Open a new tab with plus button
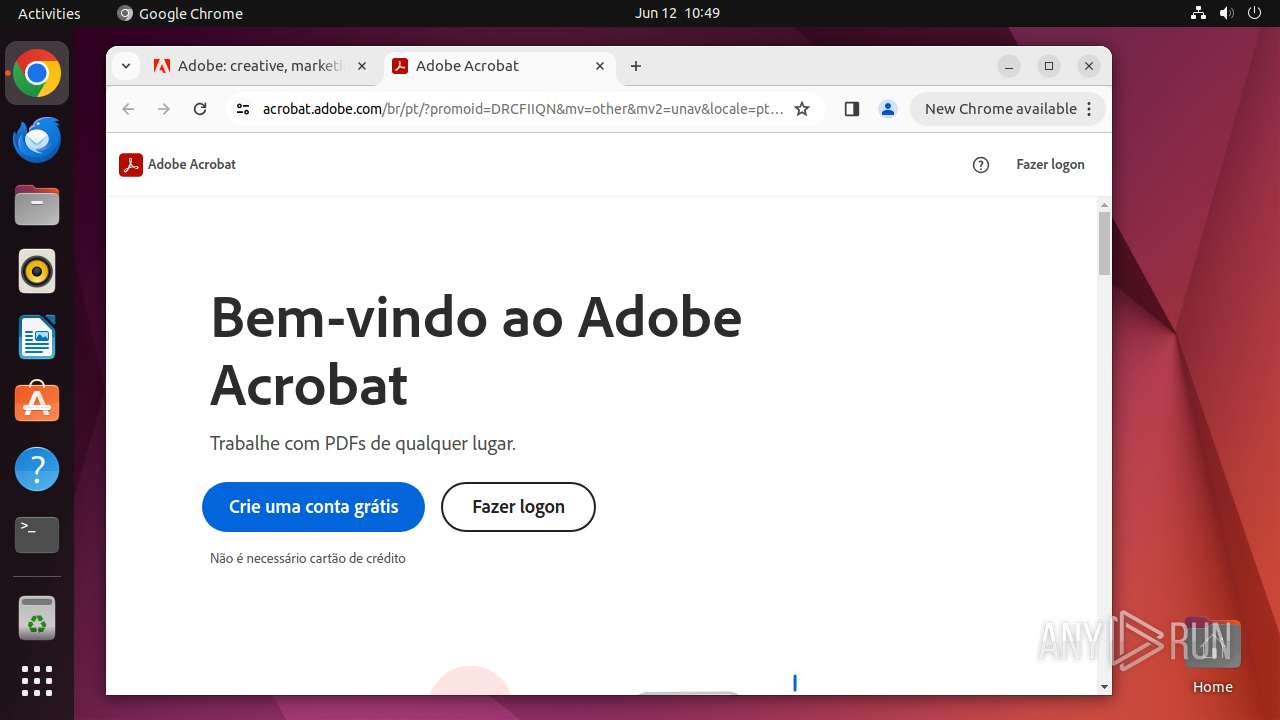The width and height of the screenshot is (1280, 720). (636, 66)
